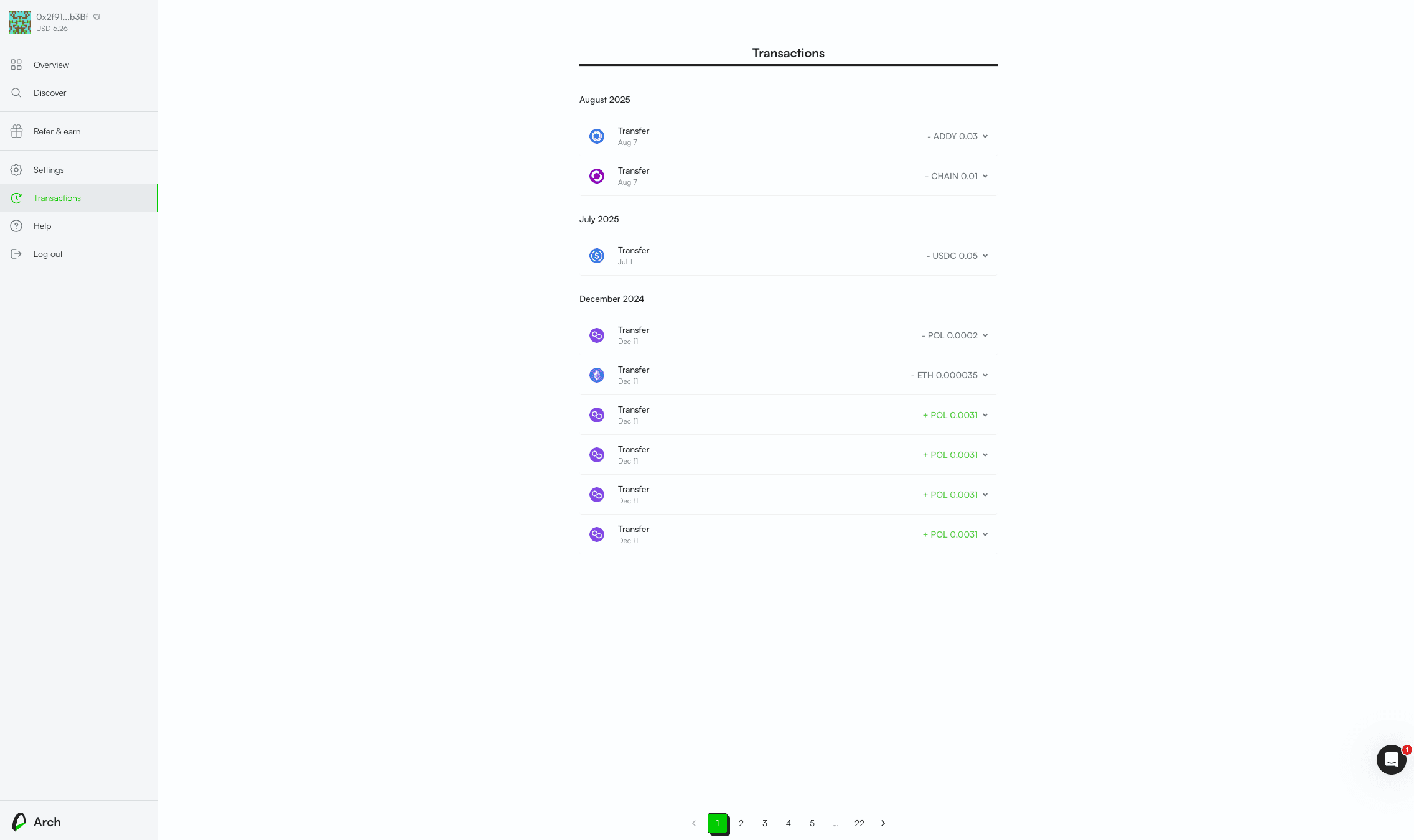The width and height of the screenshot is (1414, 840).
Task: Click the next page arrow
Action: (x=883, y=823)
